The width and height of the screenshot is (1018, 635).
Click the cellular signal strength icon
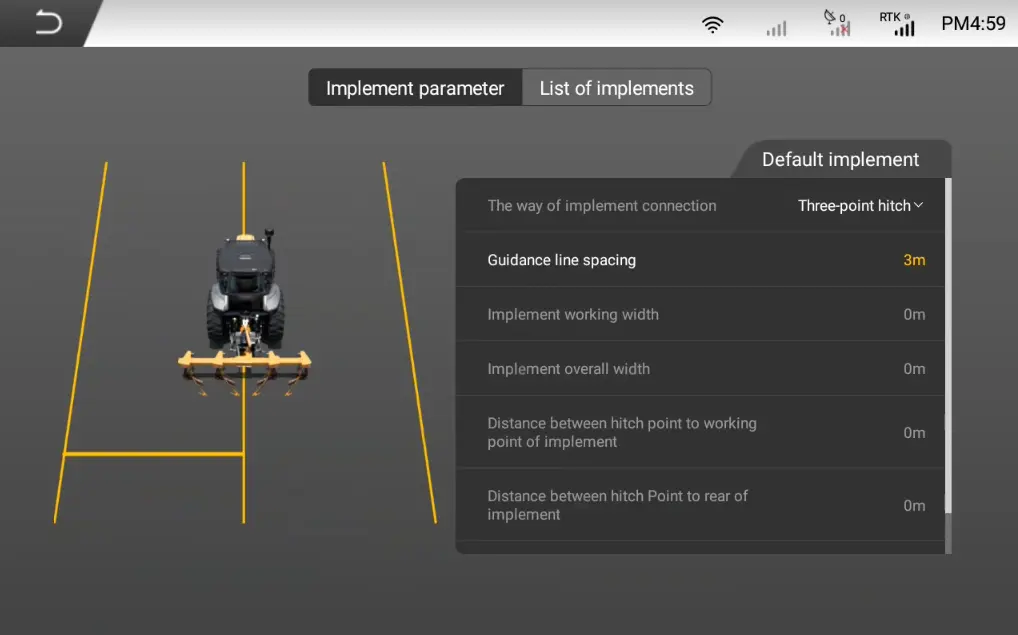tap(776, 24)
